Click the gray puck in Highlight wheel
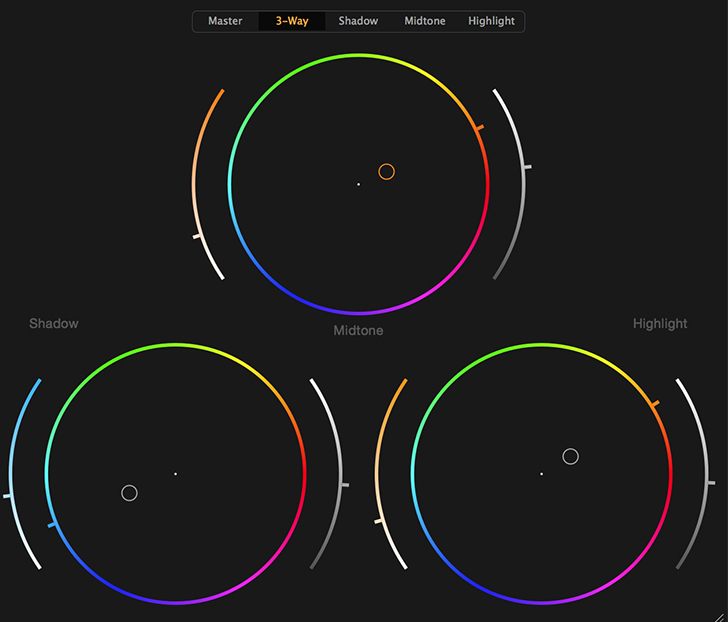728x622 pixels. coord(570,456)
